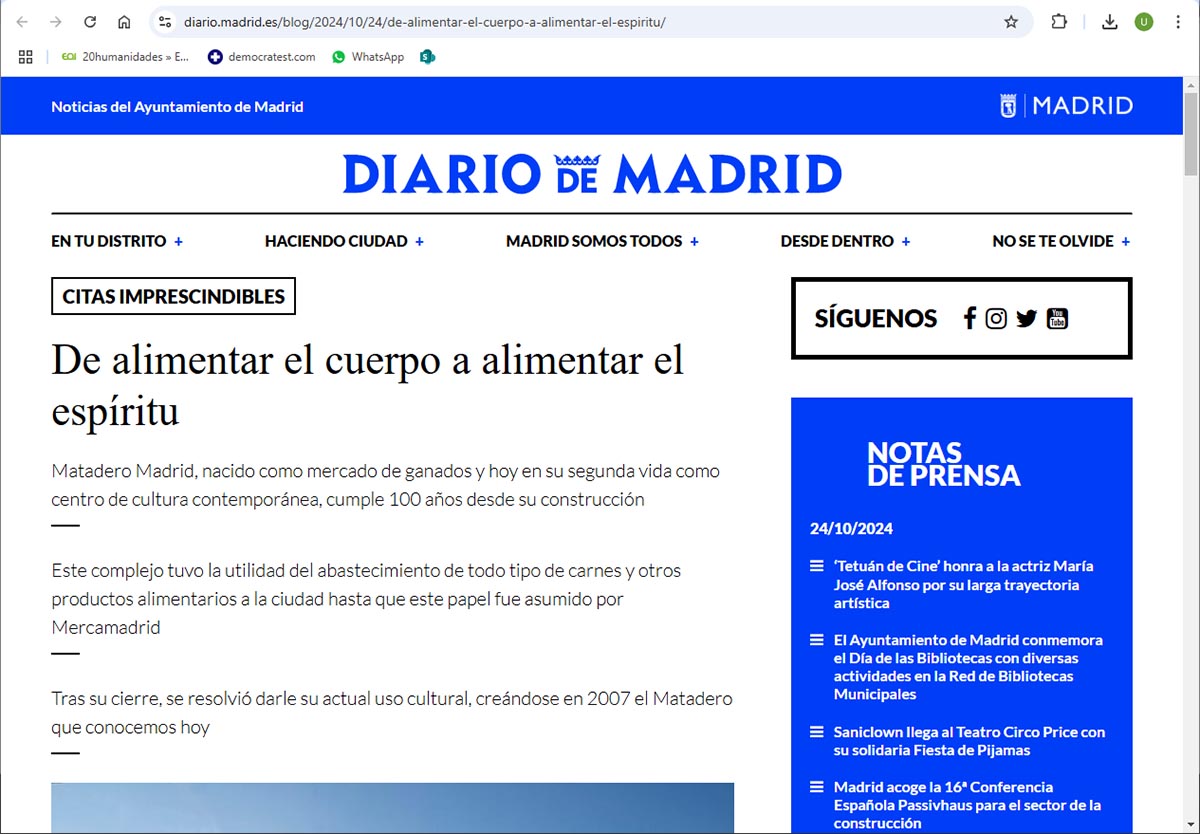1200x834 pixels.
Task: Open the browser Extensions puzzle icon
Action: point(1059,22)
